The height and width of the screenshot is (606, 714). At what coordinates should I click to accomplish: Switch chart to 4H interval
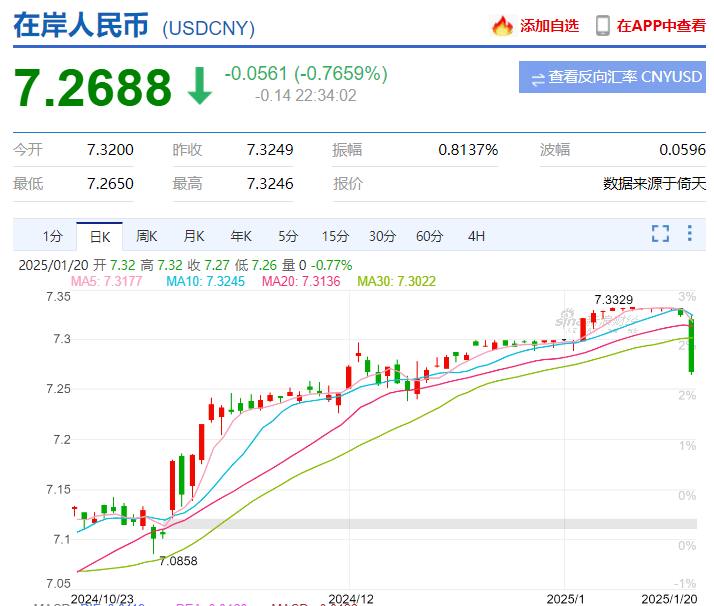[476, 236]
